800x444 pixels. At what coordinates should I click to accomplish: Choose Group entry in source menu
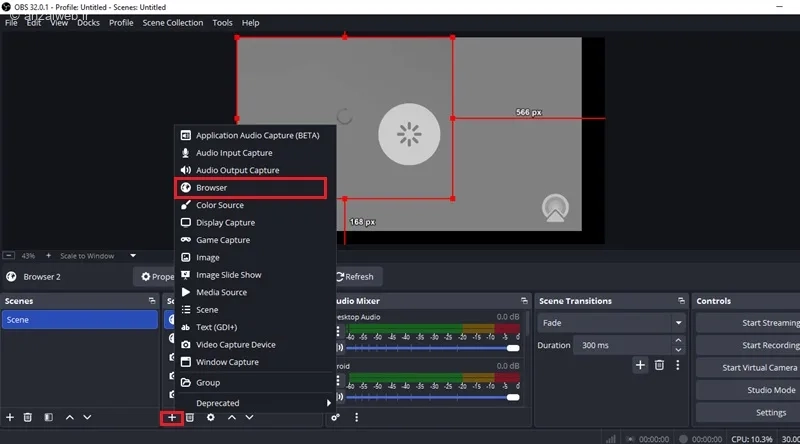(x=255, y=382)
